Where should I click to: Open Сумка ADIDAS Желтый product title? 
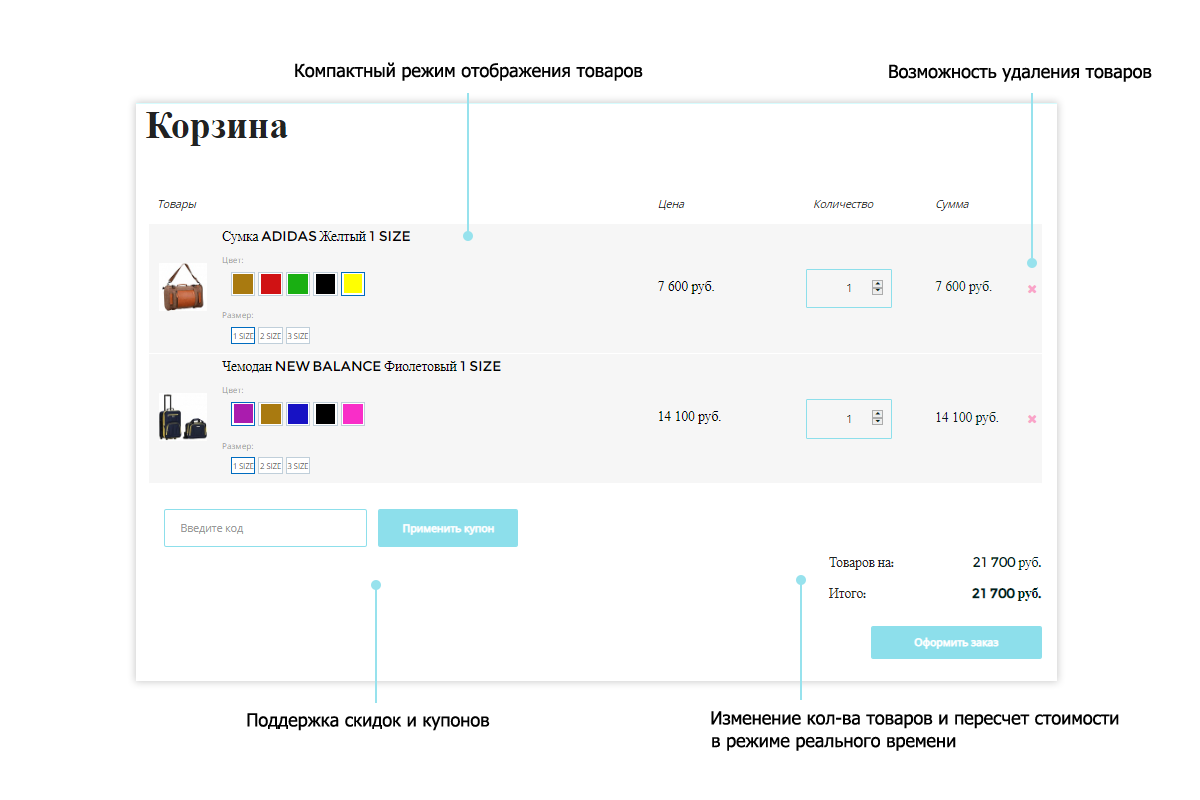pyautogui.click(x=316, y=237)
